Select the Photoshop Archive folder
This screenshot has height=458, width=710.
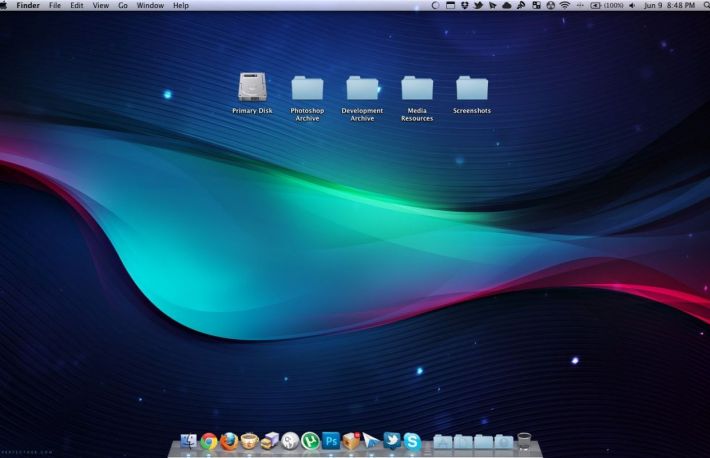click(x=307, y=88)
